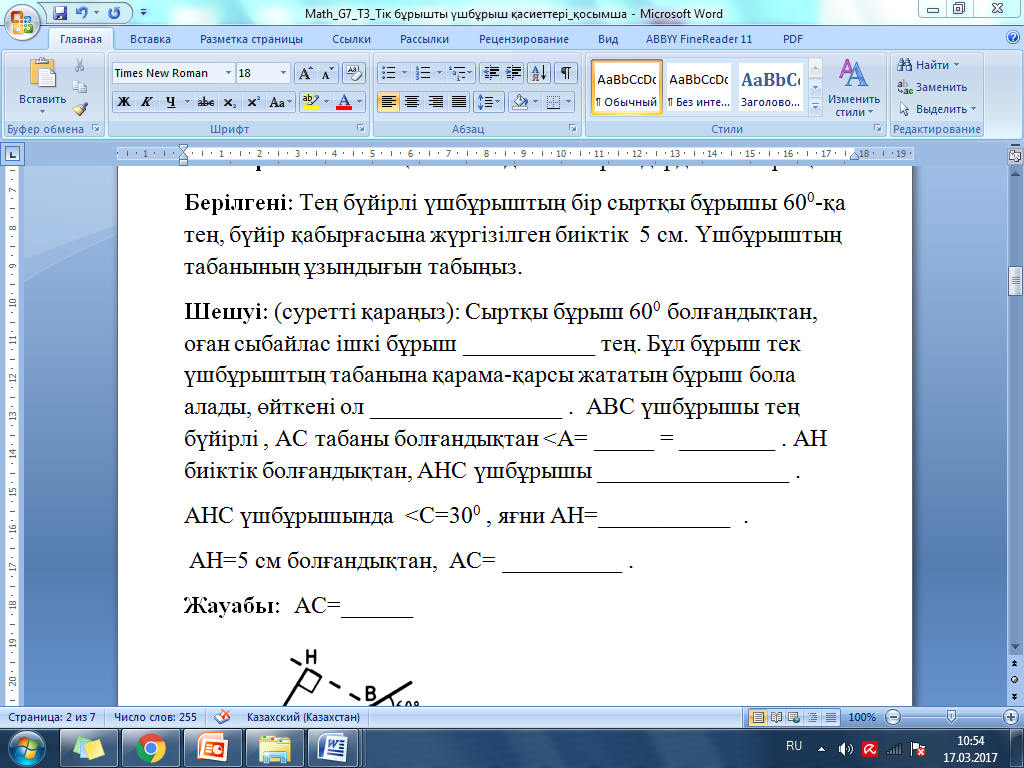Toggle show paragraph marks ¶
1024x768 pixels.
tap(566, 72)
